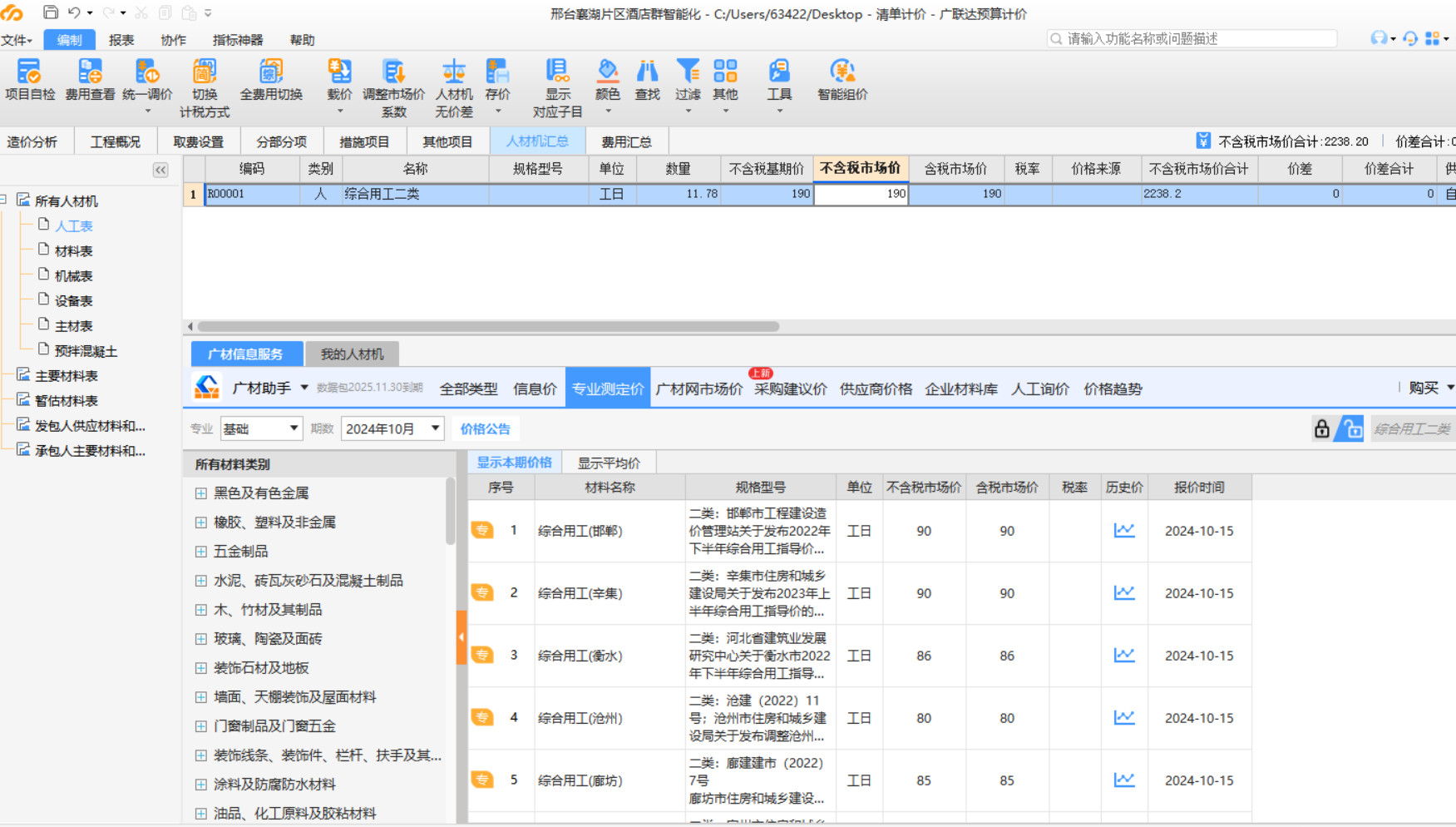Screen dimensions: 1456x827
Task: Open the 广材助手 dropdown arrow
Action: [x=304, y=388]
